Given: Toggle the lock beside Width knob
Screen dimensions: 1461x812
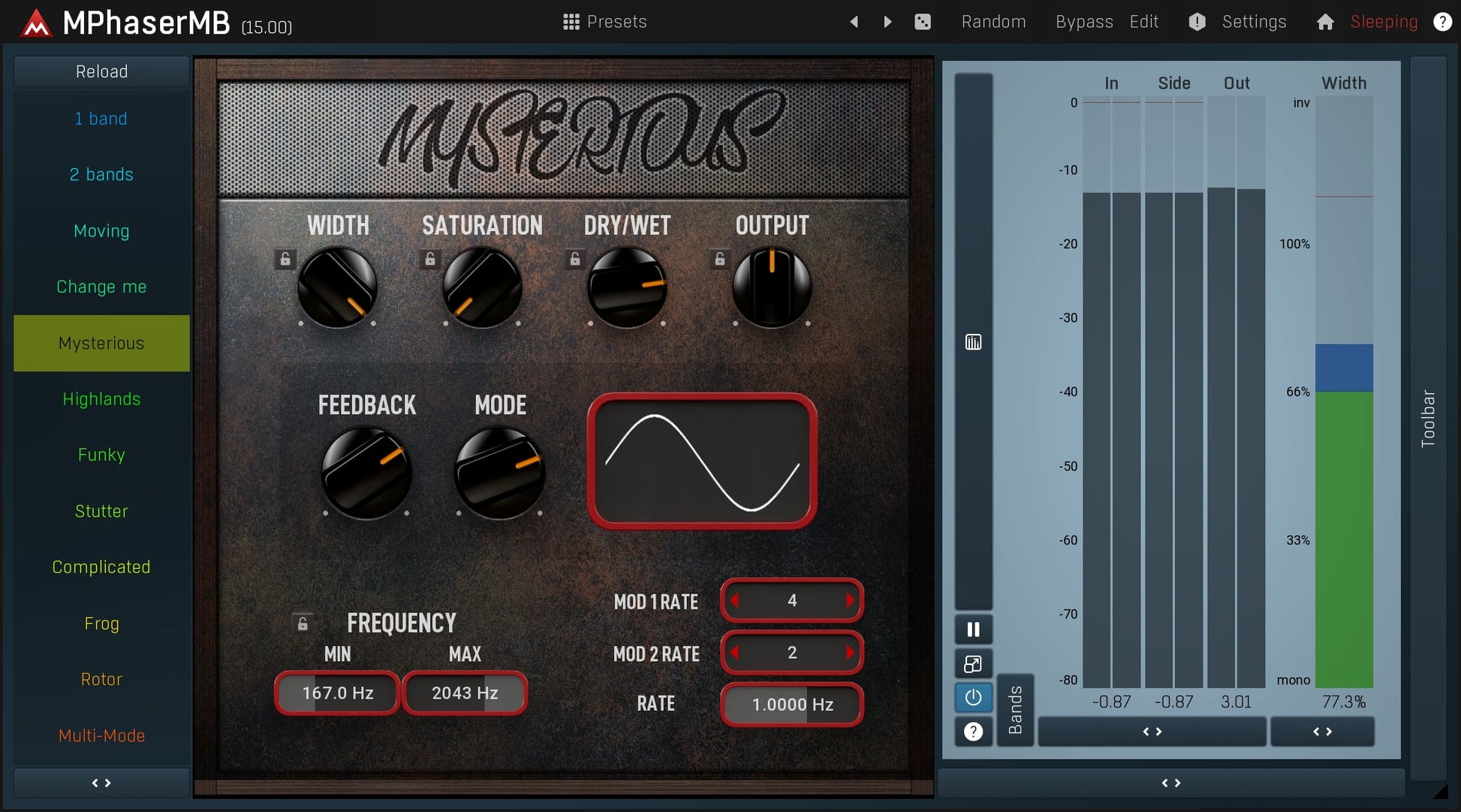Looking at the screenshot, I should [285, 259].
